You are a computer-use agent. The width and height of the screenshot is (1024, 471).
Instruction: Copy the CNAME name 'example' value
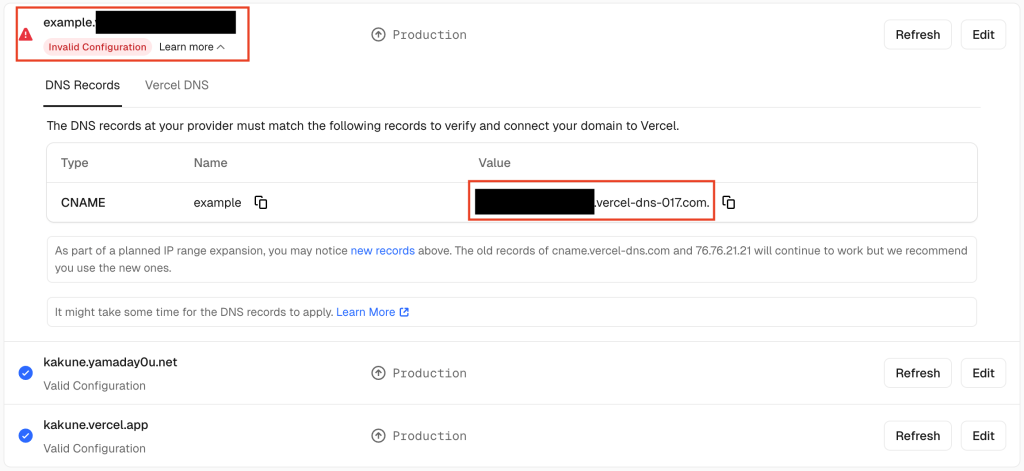(x=261, y=203)
